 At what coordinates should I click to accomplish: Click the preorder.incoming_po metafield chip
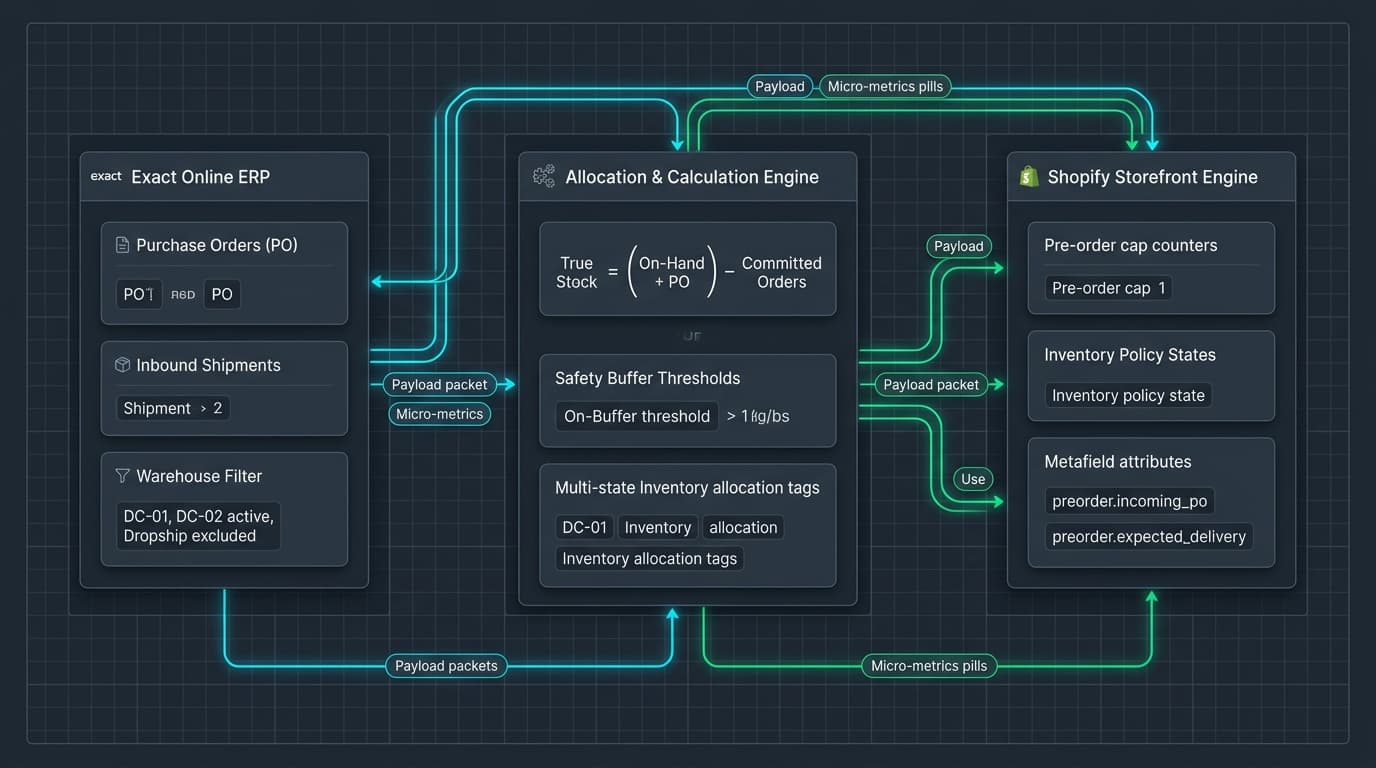coord(1130,502)
